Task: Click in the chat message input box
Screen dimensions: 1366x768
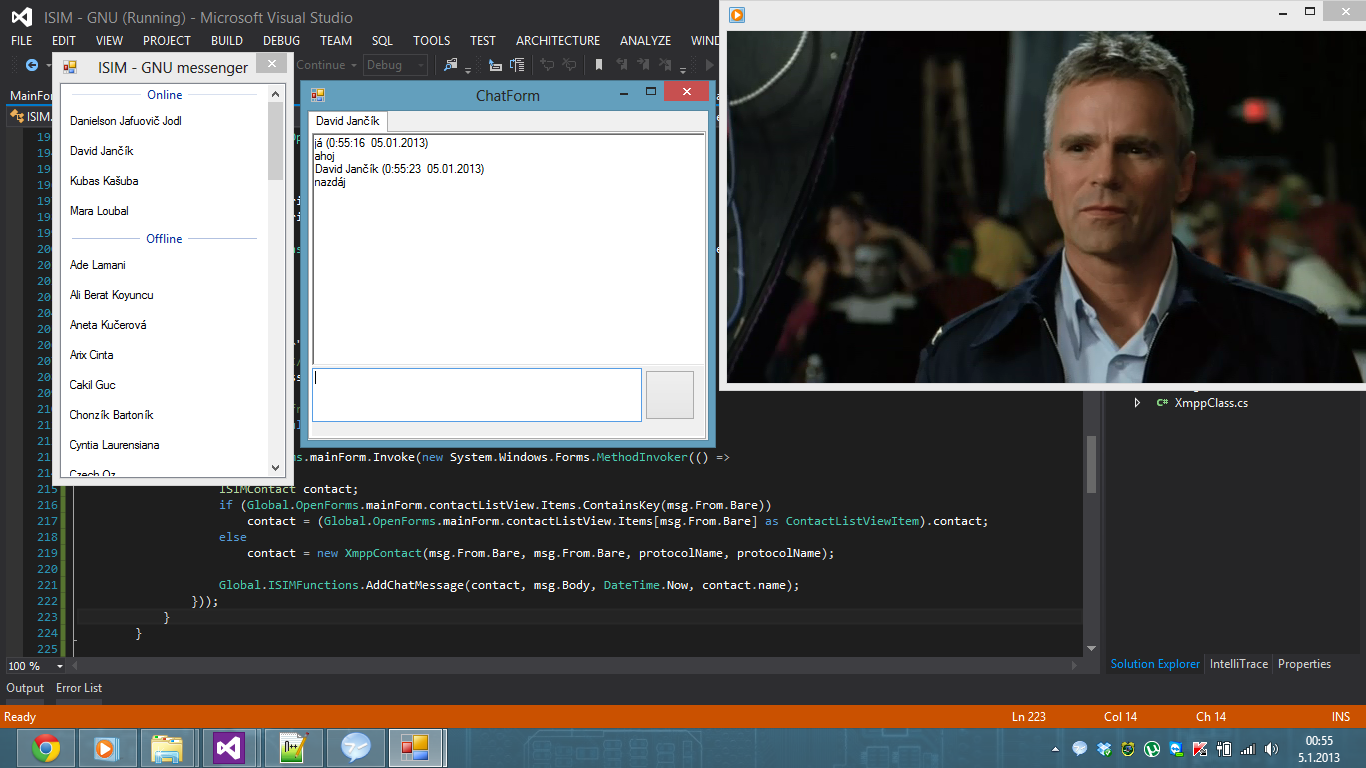Action: 477,395
